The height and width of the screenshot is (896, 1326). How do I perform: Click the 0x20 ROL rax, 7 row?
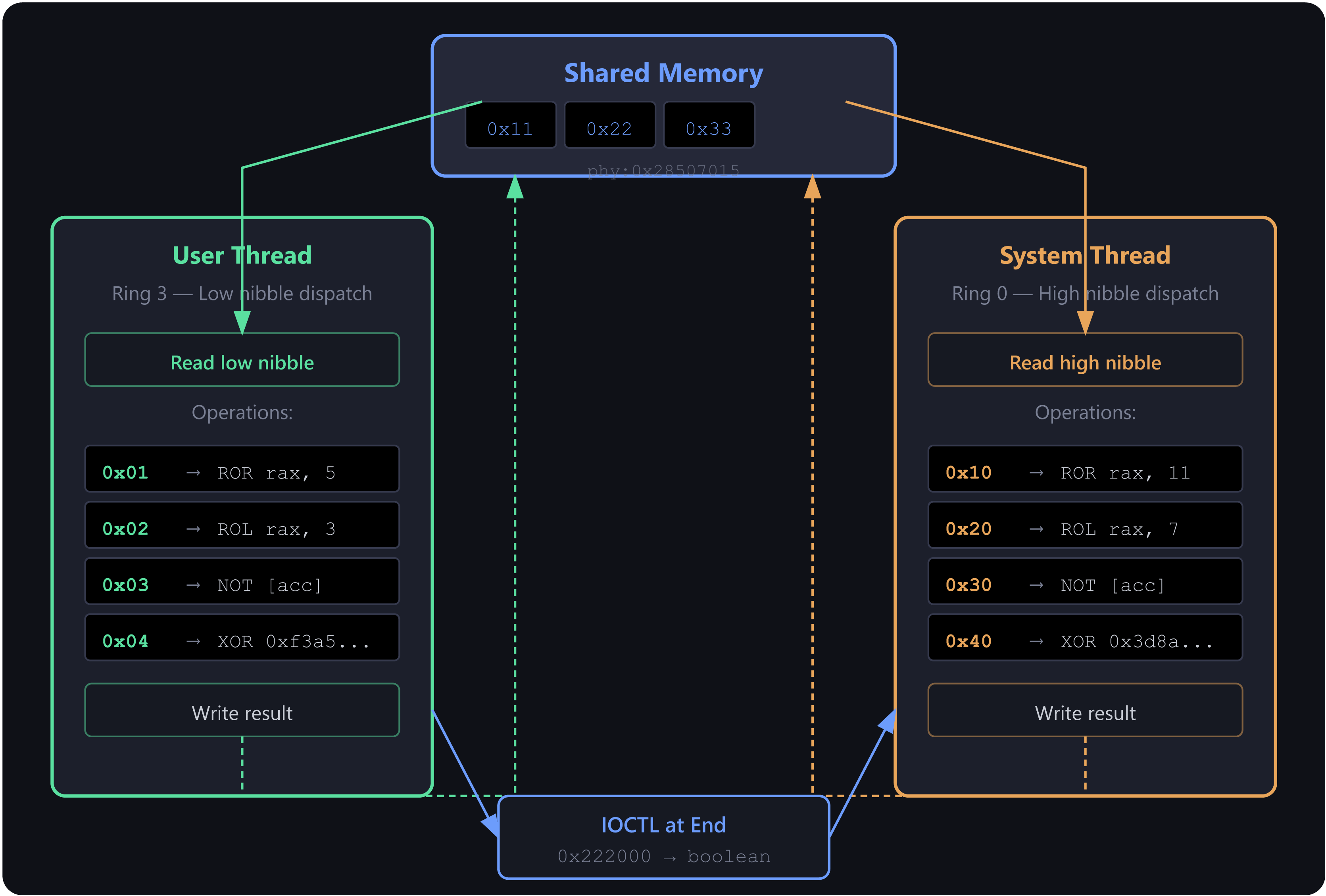click(1085, 525)
